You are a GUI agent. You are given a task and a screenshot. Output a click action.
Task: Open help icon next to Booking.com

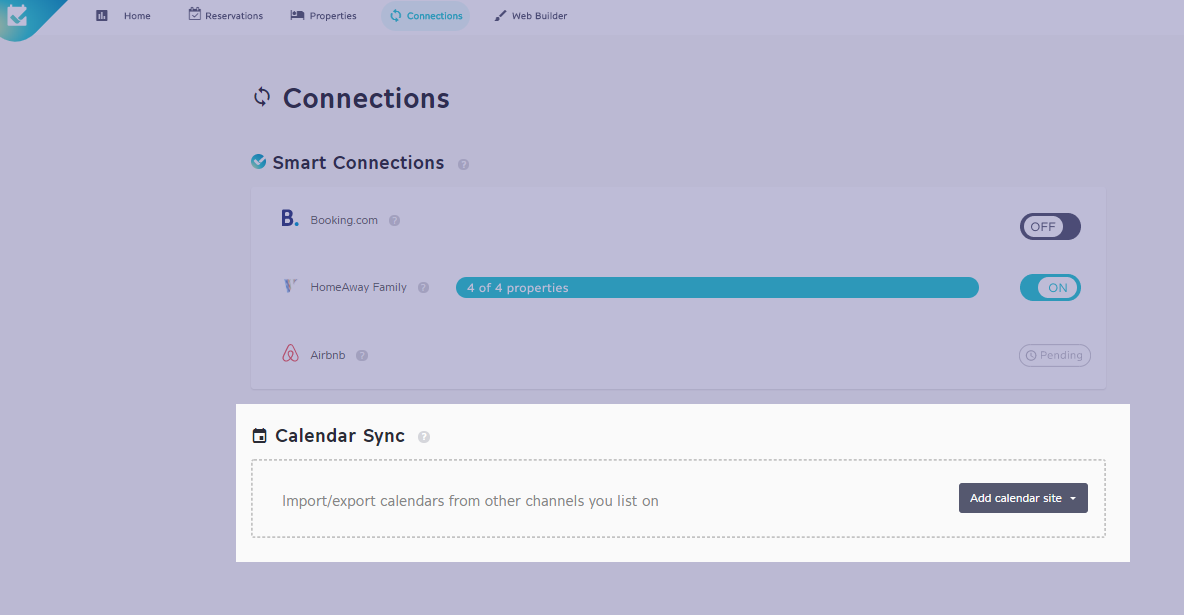[x=394, y=221]
